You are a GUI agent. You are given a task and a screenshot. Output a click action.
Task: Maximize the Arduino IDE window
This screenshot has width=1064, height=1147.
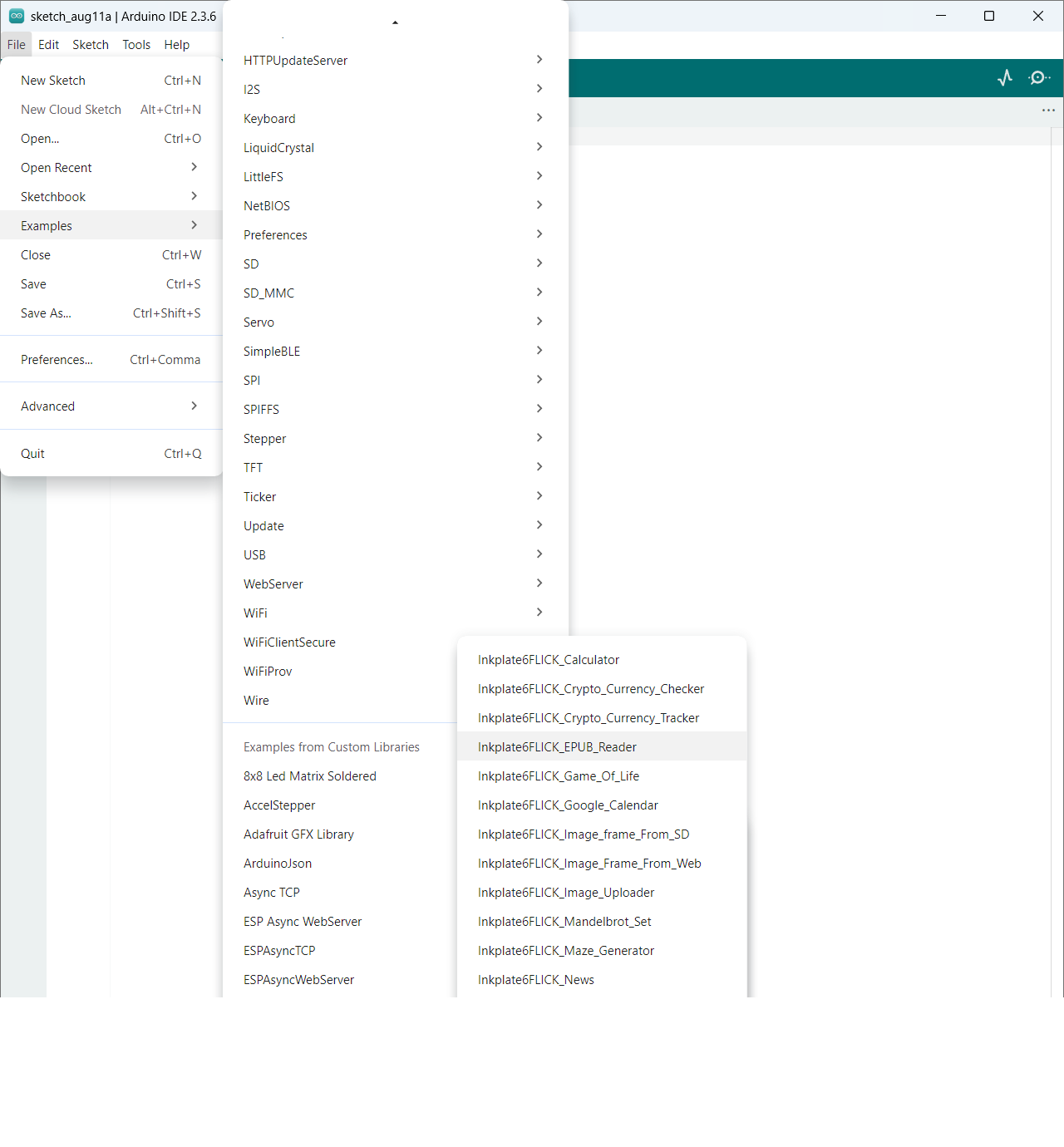tap(989, 16)
